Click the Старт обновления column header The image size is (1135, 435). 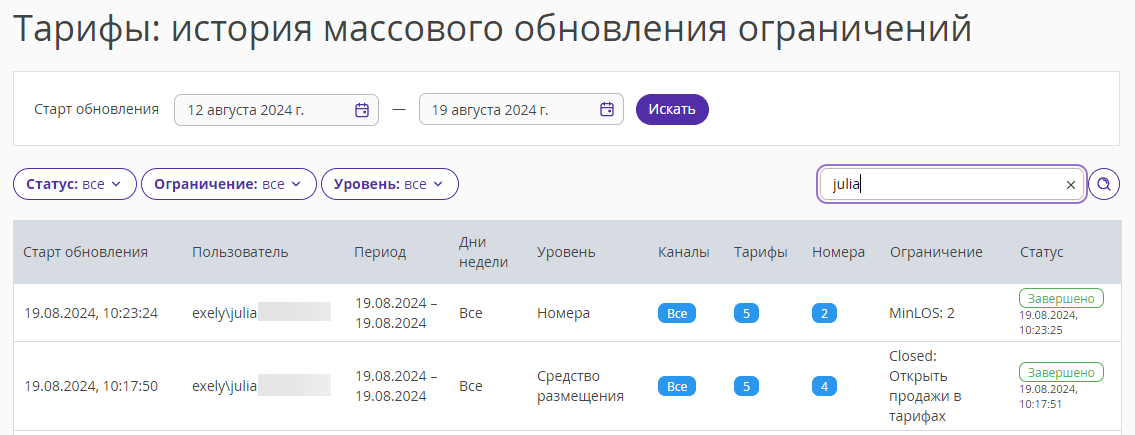tap(85, 252)
